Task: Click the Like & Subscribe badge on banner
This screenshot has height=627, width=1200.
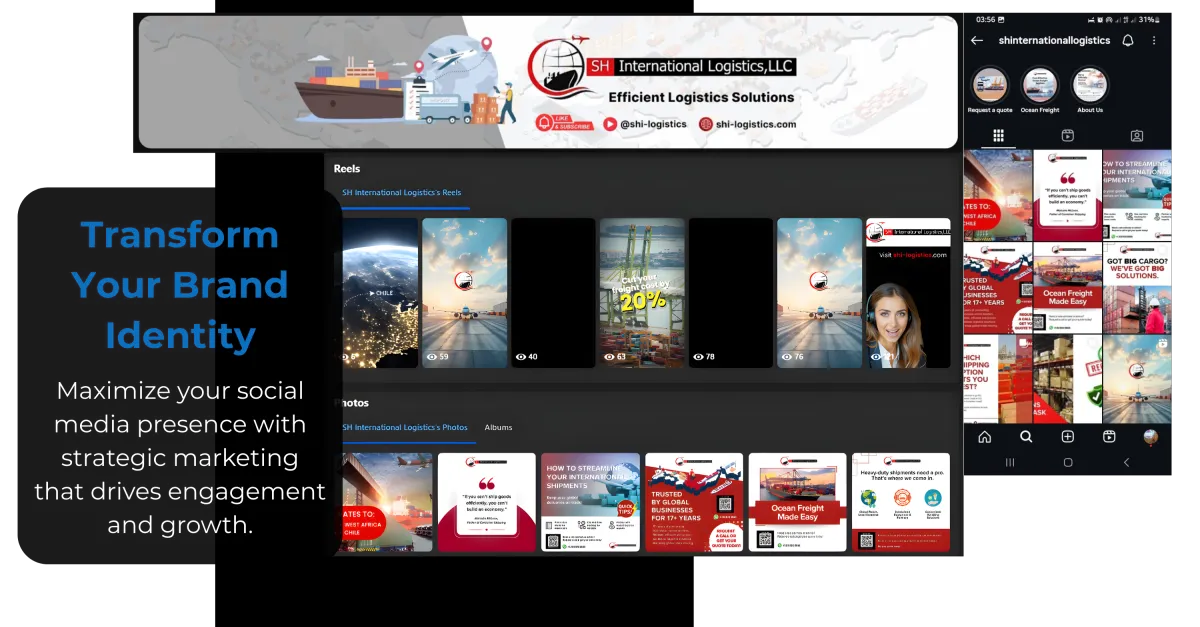Action: [563, 123]
